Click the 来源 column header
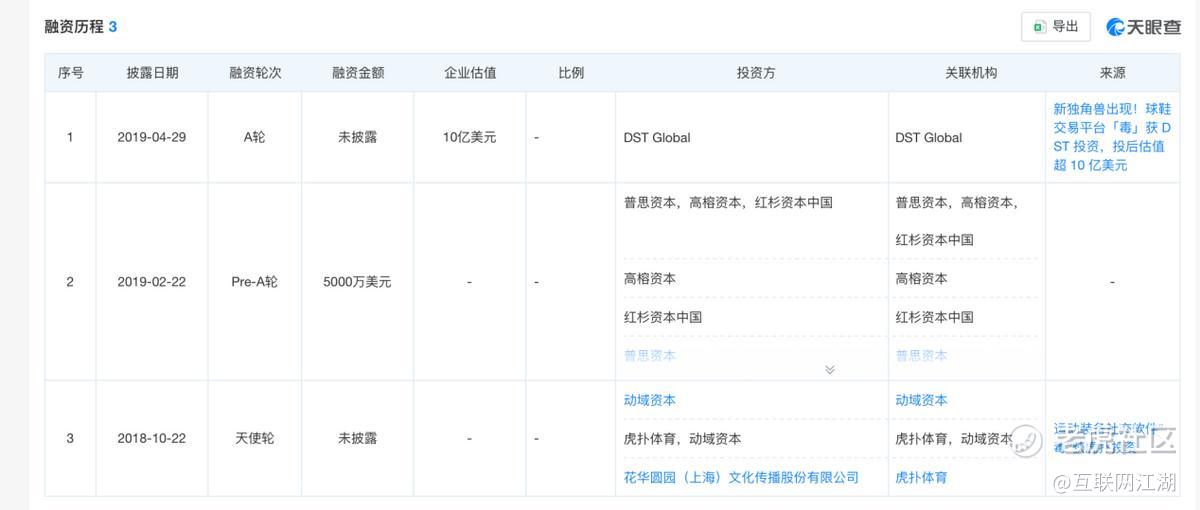Image resolution: width=1200 pixels, height=510 pixels. [x=1112, y=73]
